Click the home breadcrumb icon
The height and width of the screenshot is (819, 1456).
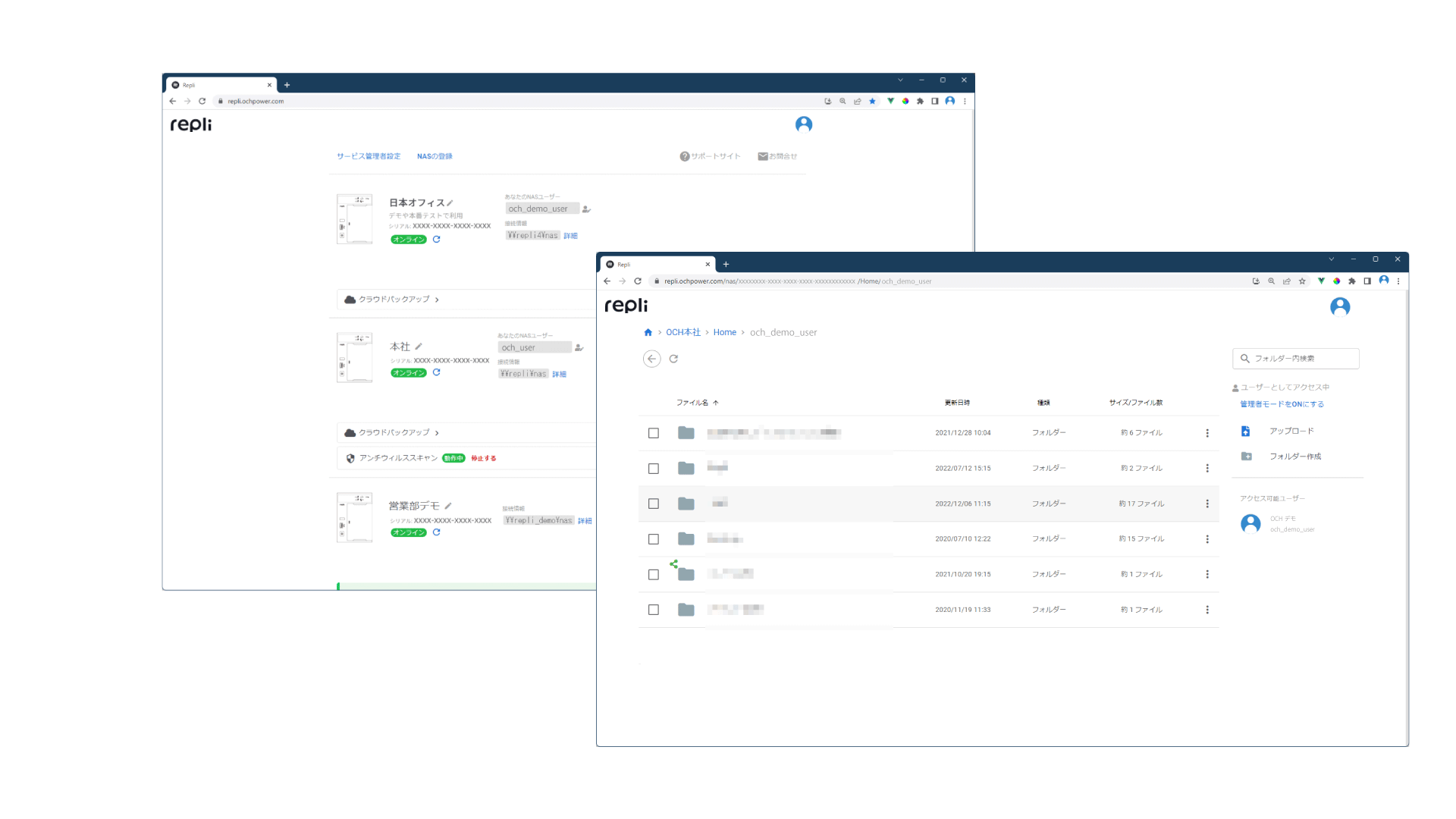click(x=648, y=332)
